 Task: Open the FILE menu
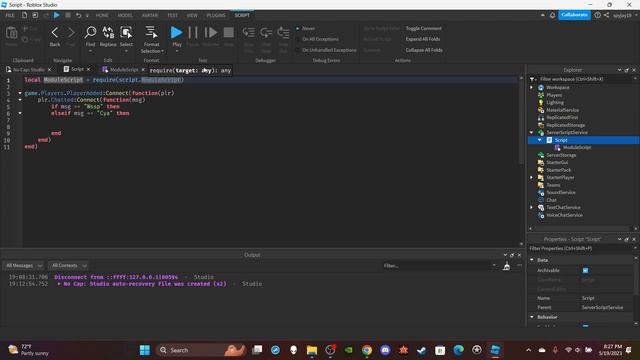tap(10, 16)
